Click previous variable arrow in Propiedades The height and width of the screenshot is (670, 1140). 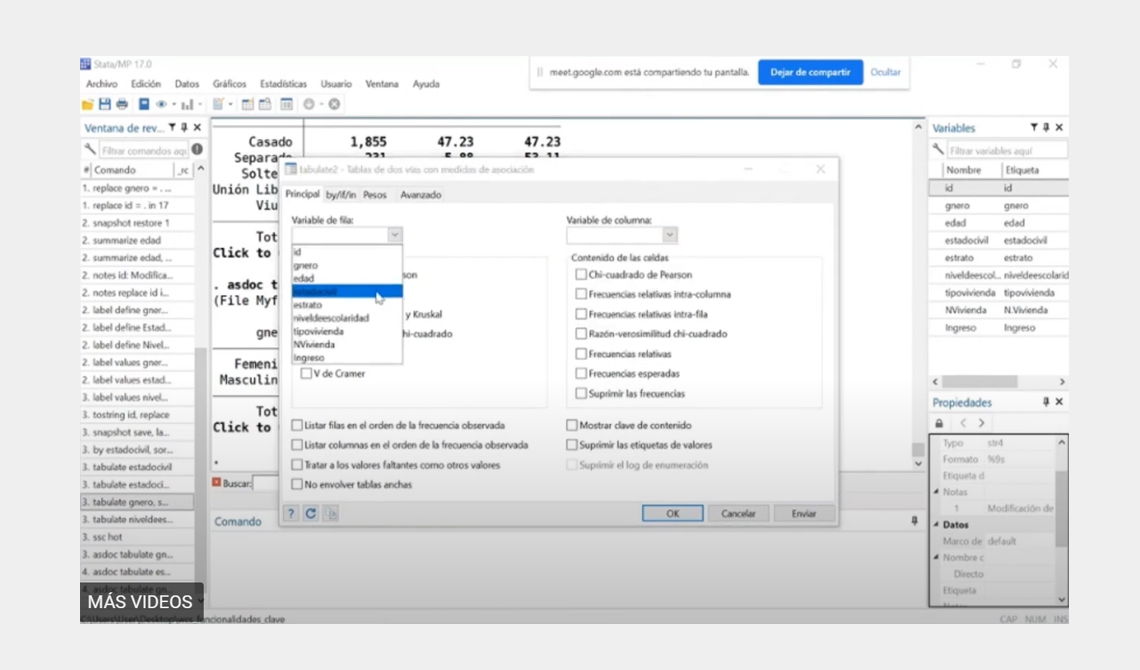coord(963,423)
